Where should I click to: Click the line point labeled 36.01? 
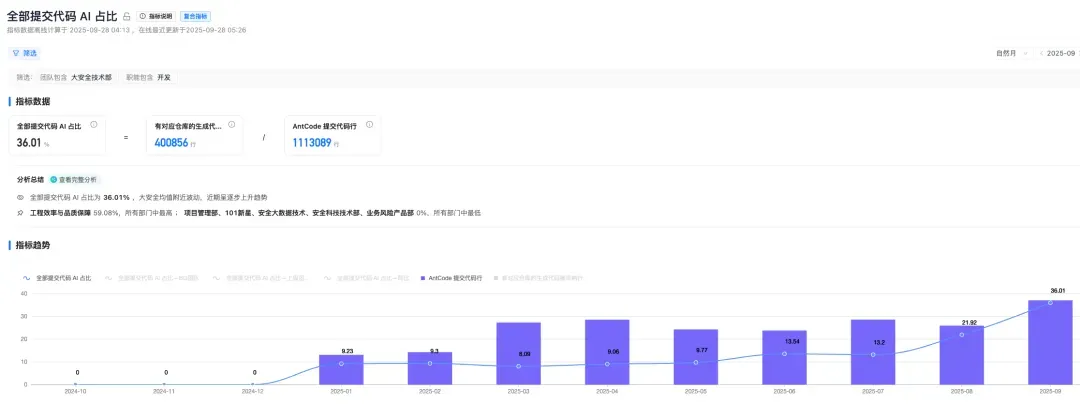[x=1050, y=302]
